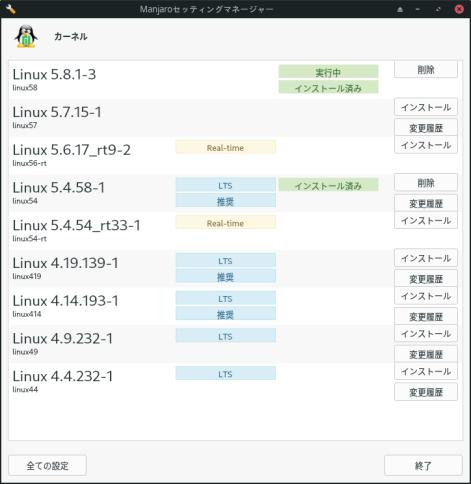Click LTS badge on Linux 4.14.193-1
471x484 pixels.
pyautogui.click(x=226, y=298)
